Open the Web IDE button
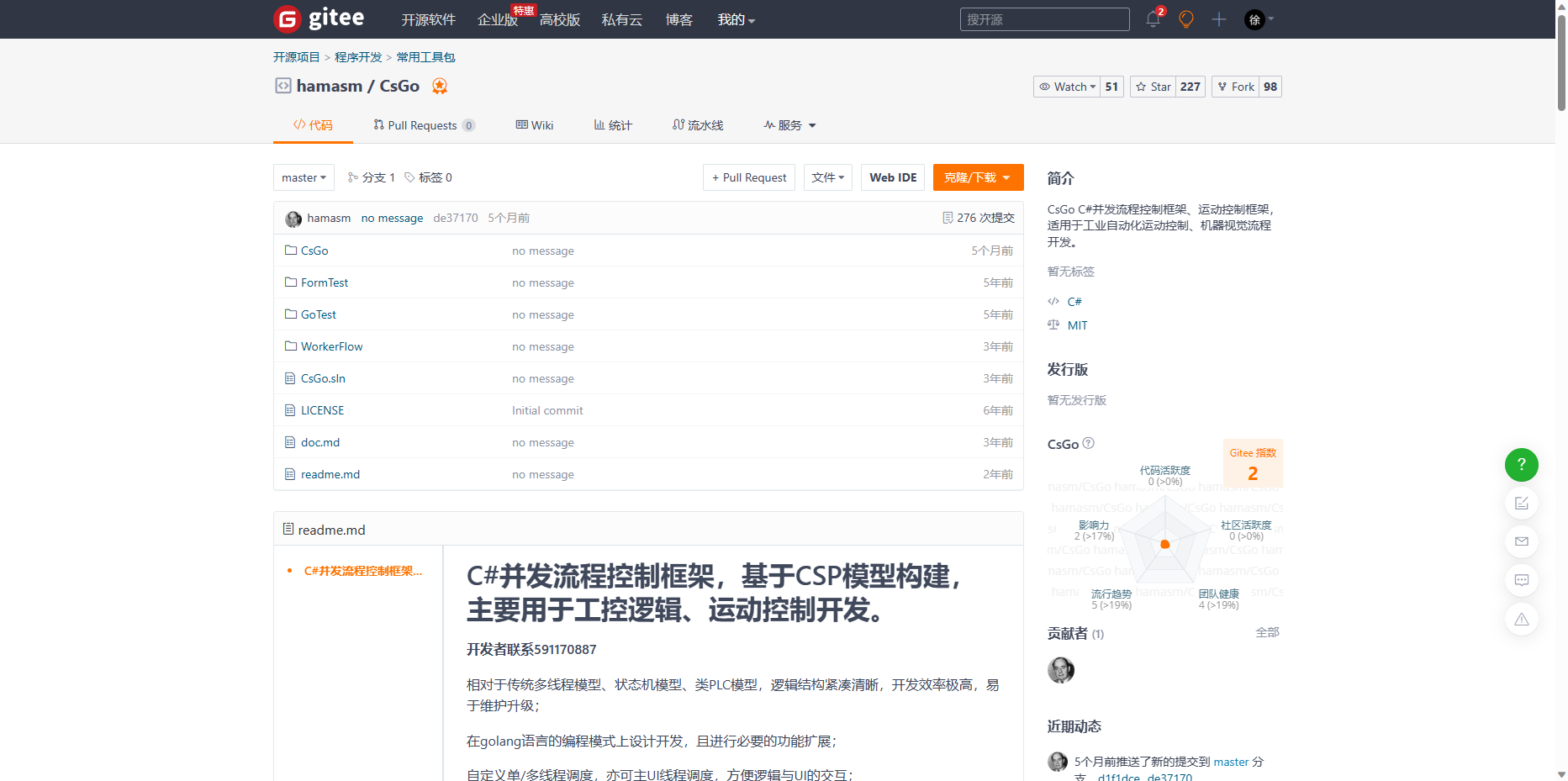Screen dimensions: 1568x781 [893, 177]
